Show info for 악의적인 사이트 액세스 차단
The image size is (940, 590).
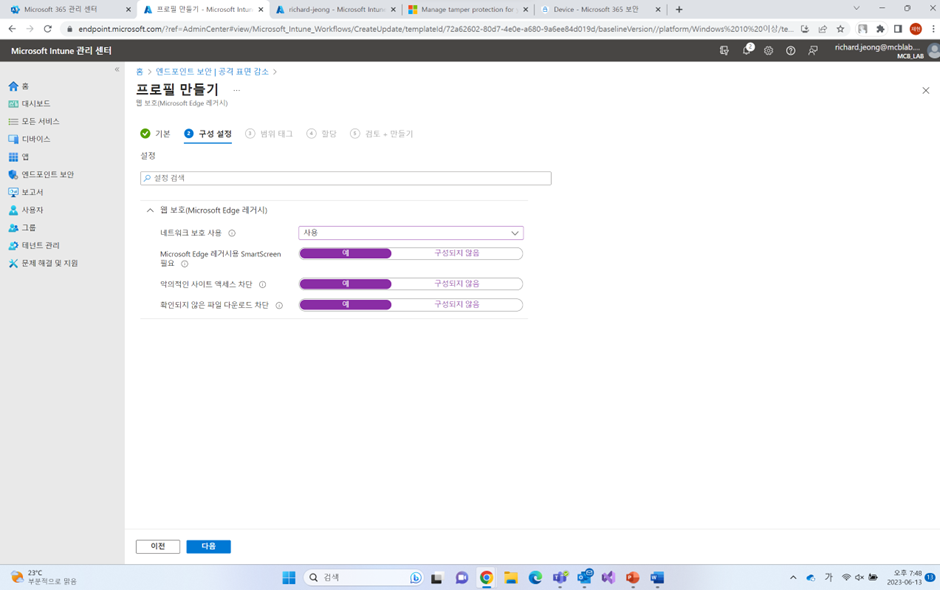tap(263, 285)
